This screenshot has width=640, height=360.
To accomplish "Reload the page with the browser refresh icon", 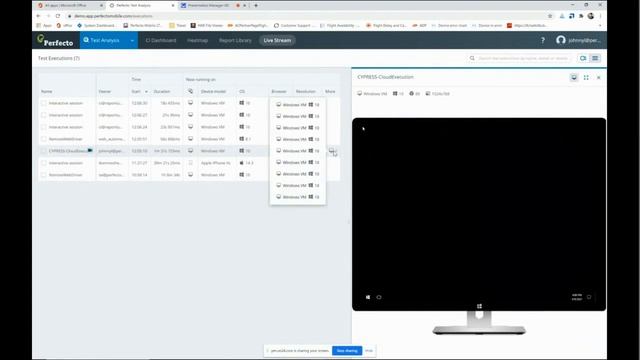I will click(x=58, y=16).
